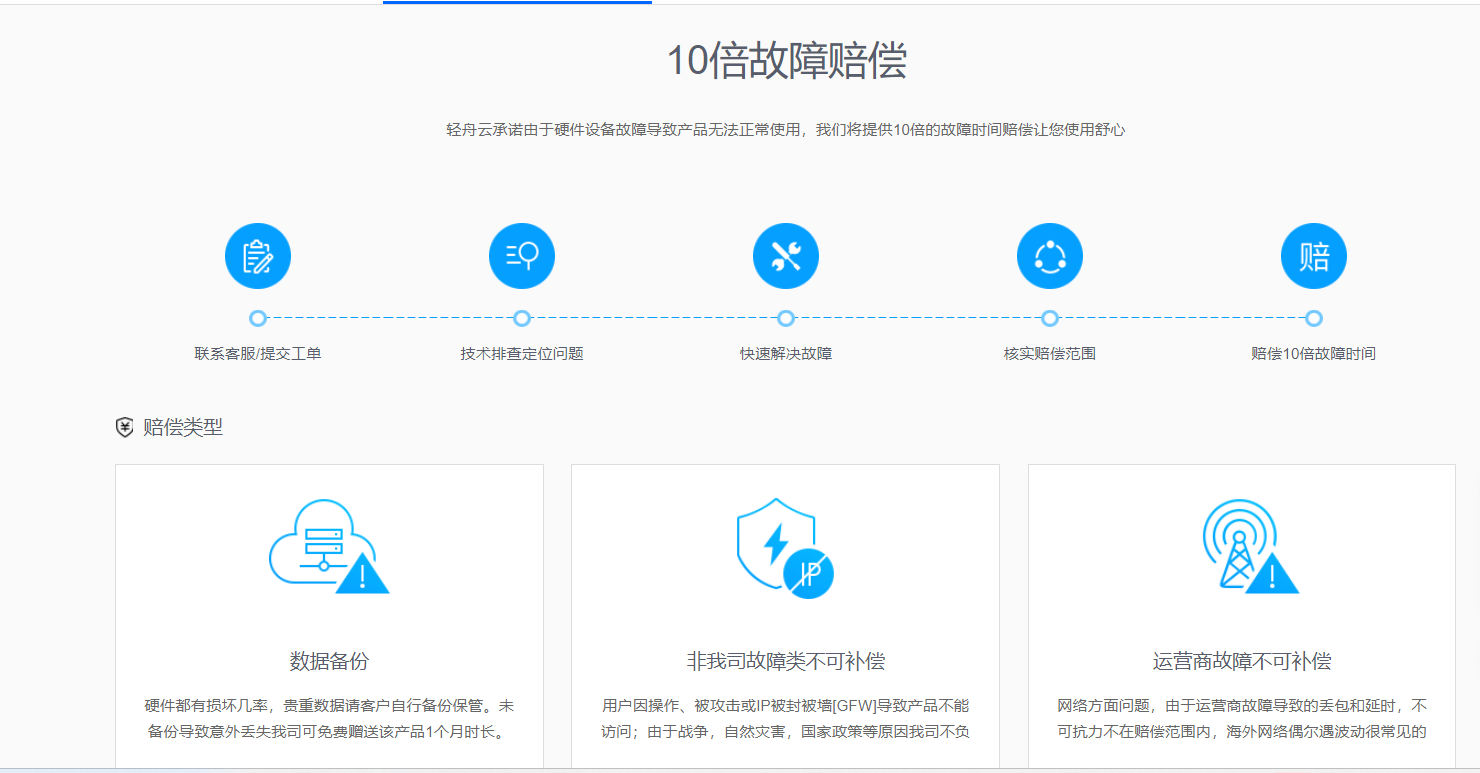
Task: Click the cloud server warning icon
Action: pyautogui.click(x=328, y=546)
